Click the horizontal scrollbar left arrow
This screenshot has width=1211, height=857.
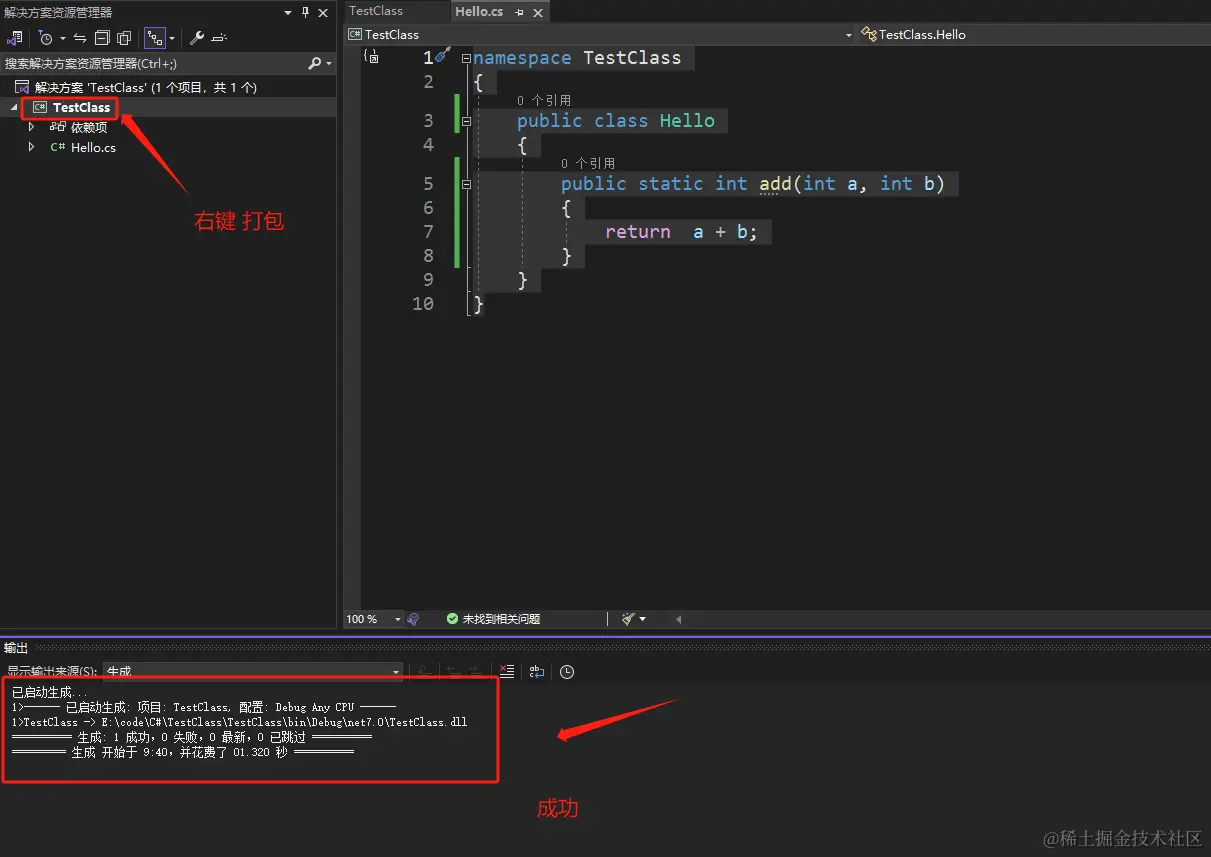pos(678,619)
